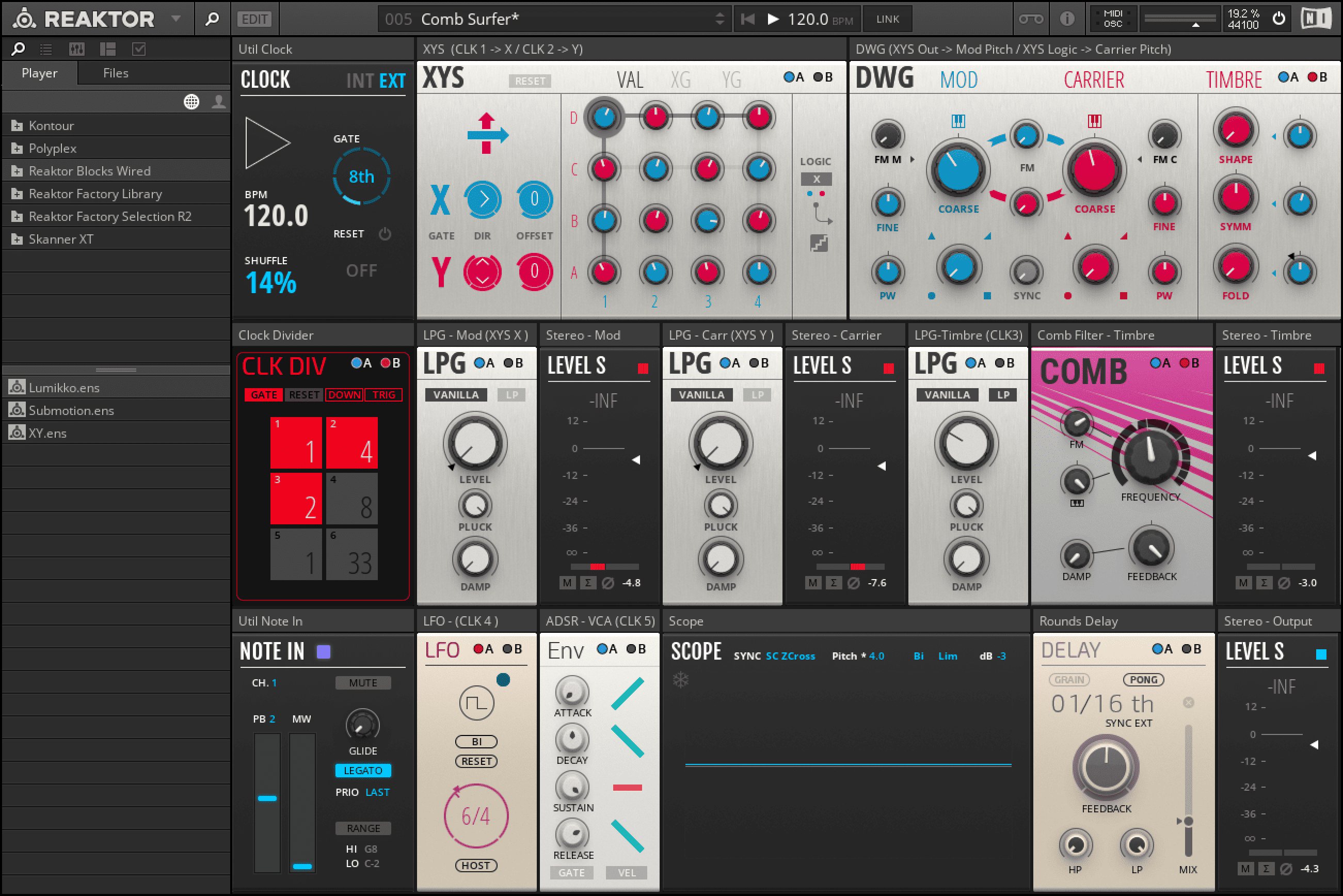1343x896 pixels.
Task: Toggle the LP button on the LPG-Timbre block
Action: [x=1003, y=395]
